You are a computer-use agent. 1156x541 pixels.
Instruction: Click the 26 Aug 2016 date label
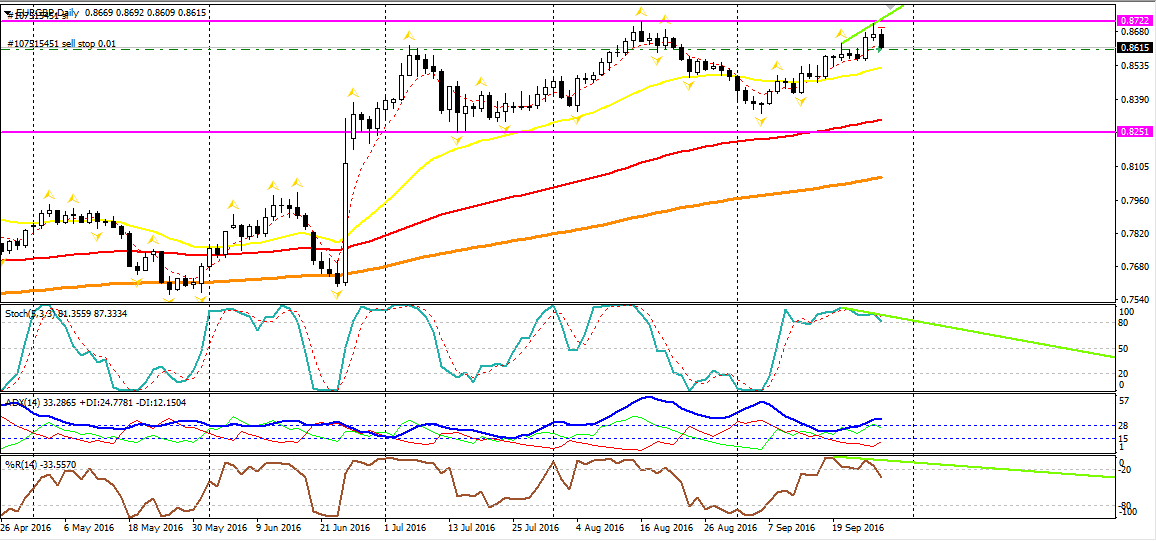click(x=731, y=528)
